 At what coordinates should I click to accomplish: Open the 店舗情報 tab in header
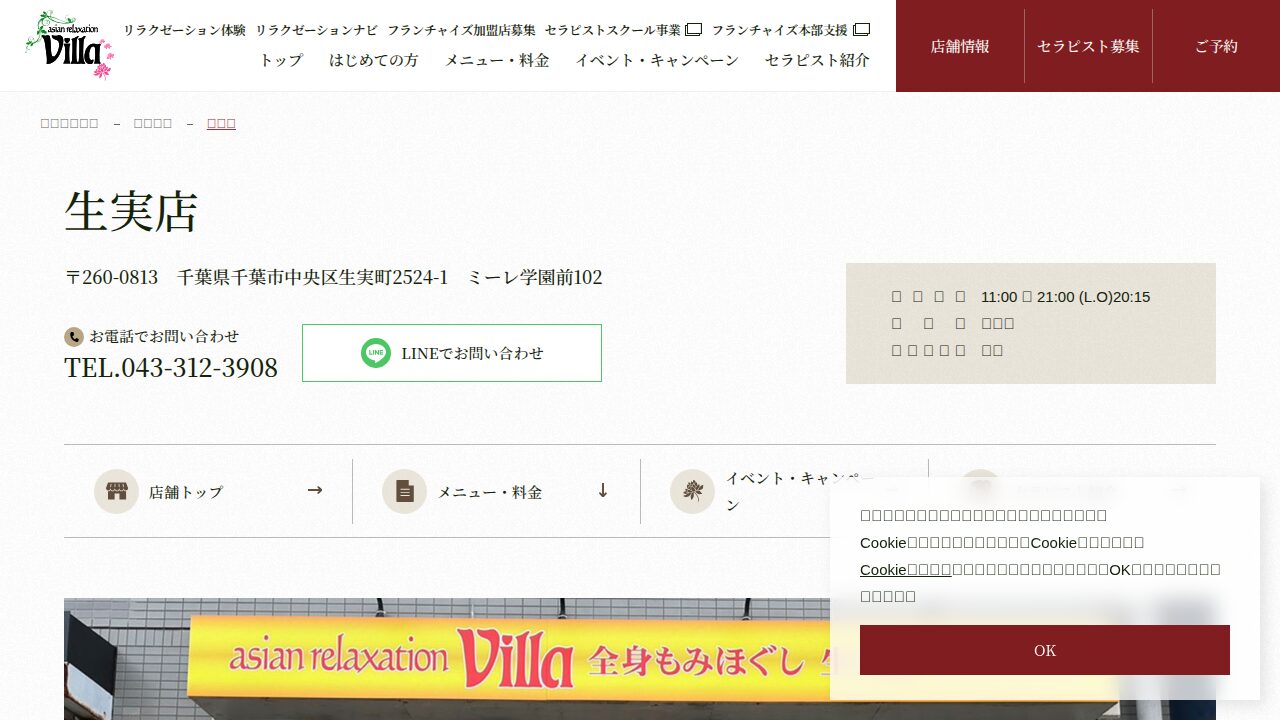click(960, 46)
